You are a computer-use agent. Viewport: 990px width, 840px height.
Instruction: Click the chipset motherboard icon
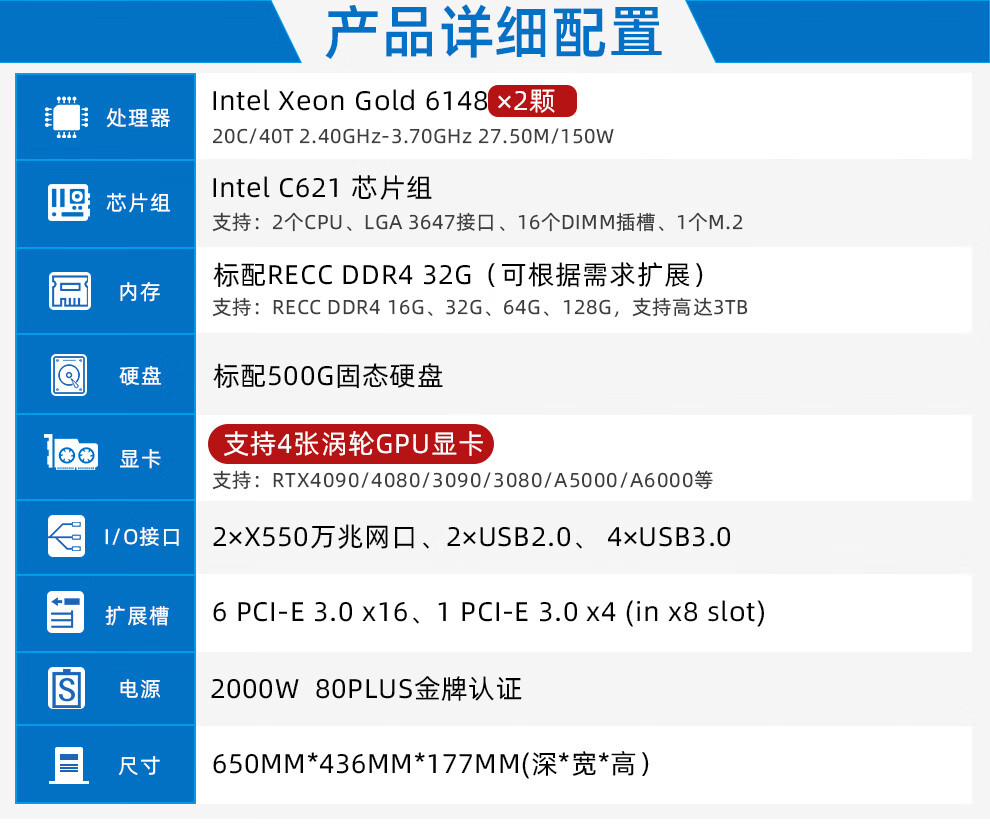(69, 203)
